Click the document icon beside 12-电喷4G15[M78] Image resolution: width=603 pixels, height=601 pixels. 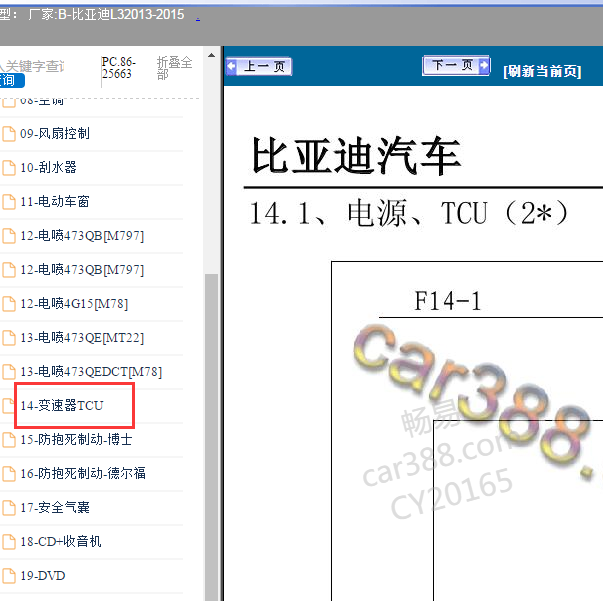[x=9, y=304]
